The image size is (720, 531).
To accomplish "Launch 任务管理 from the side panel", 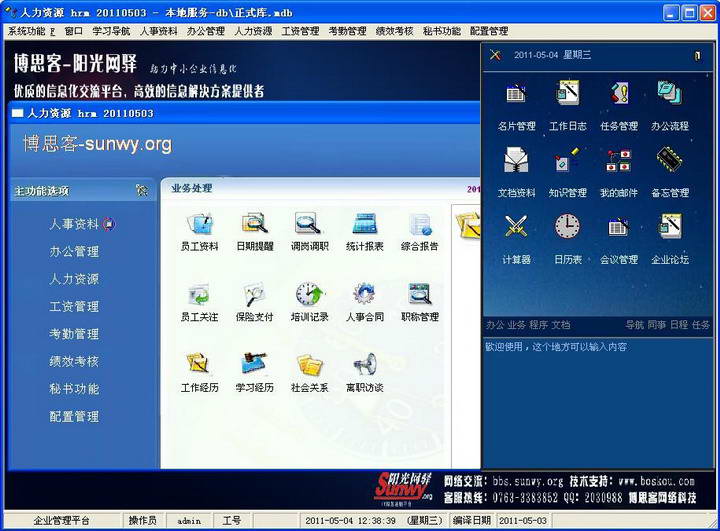I will coord(619,93).
